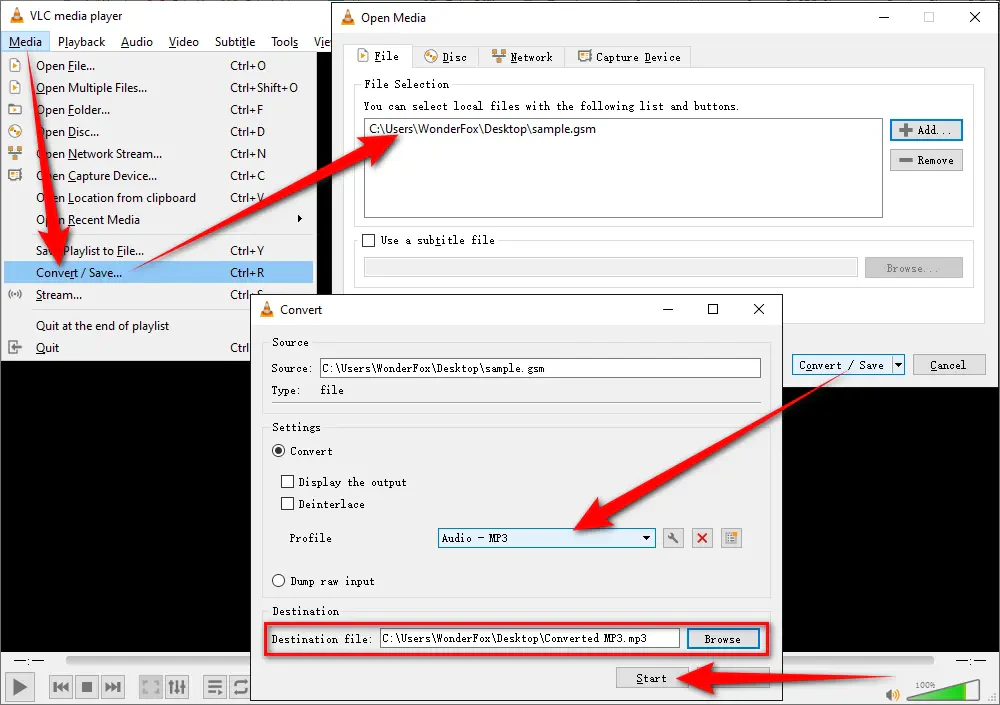Image resolution: width=1000 pixels, height=705 pixels.
Task: Enable Display the output checkbox
Action: [288, 482]
